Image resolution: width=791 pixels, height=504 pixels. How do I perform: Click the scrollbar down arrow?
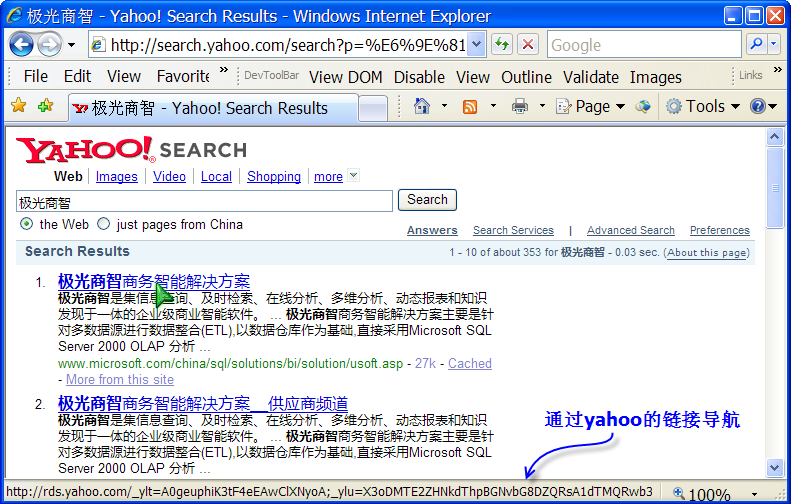[774, 468]
